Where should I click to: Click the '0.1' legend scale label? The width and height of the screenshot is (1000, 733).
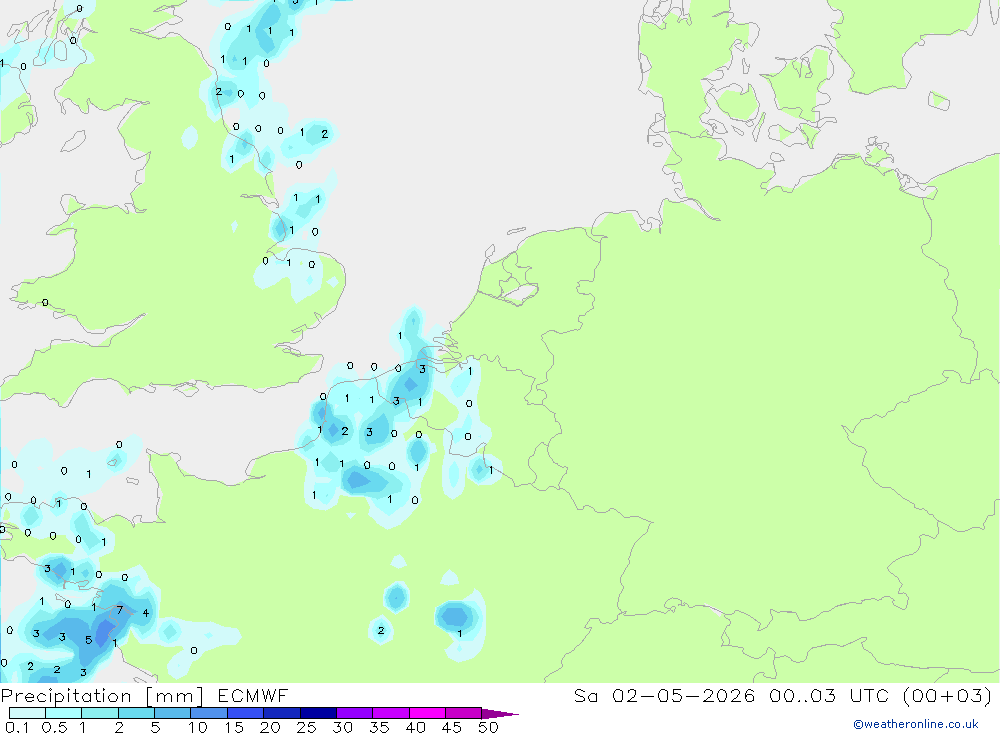(17, 727)
